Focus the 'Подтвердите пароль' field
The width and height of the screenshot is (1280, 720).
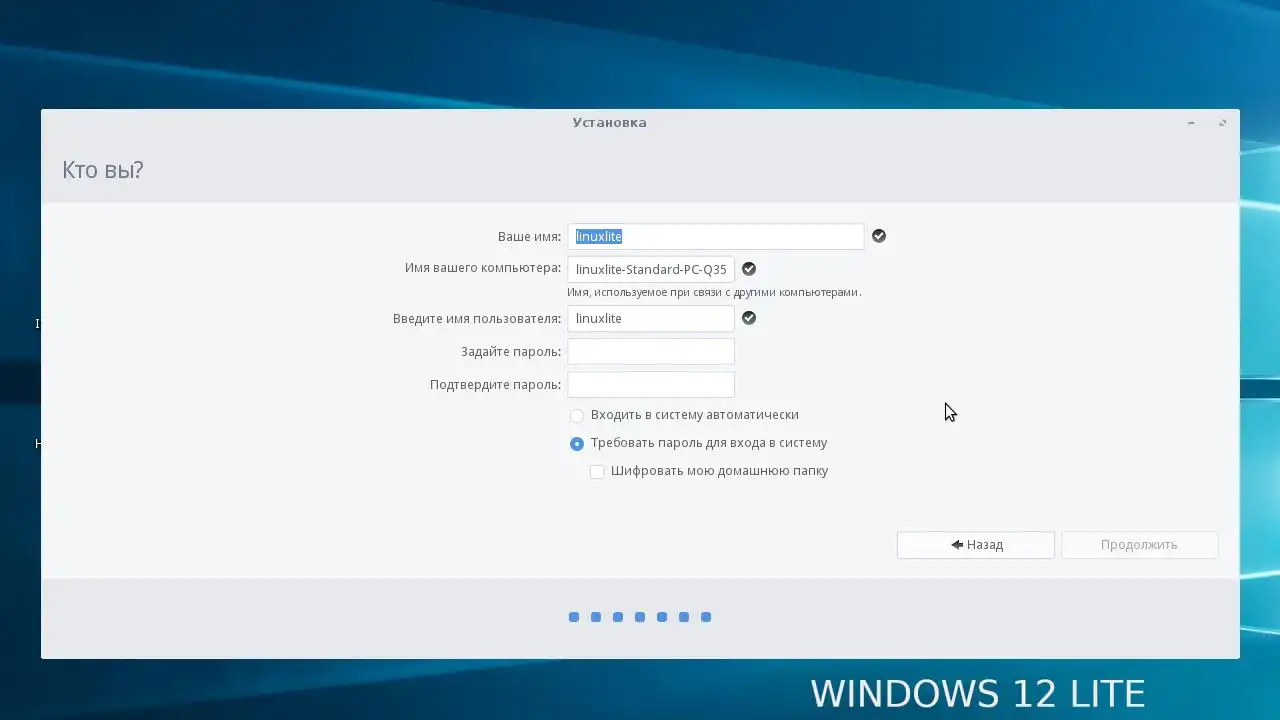click(x=651, y=384)
